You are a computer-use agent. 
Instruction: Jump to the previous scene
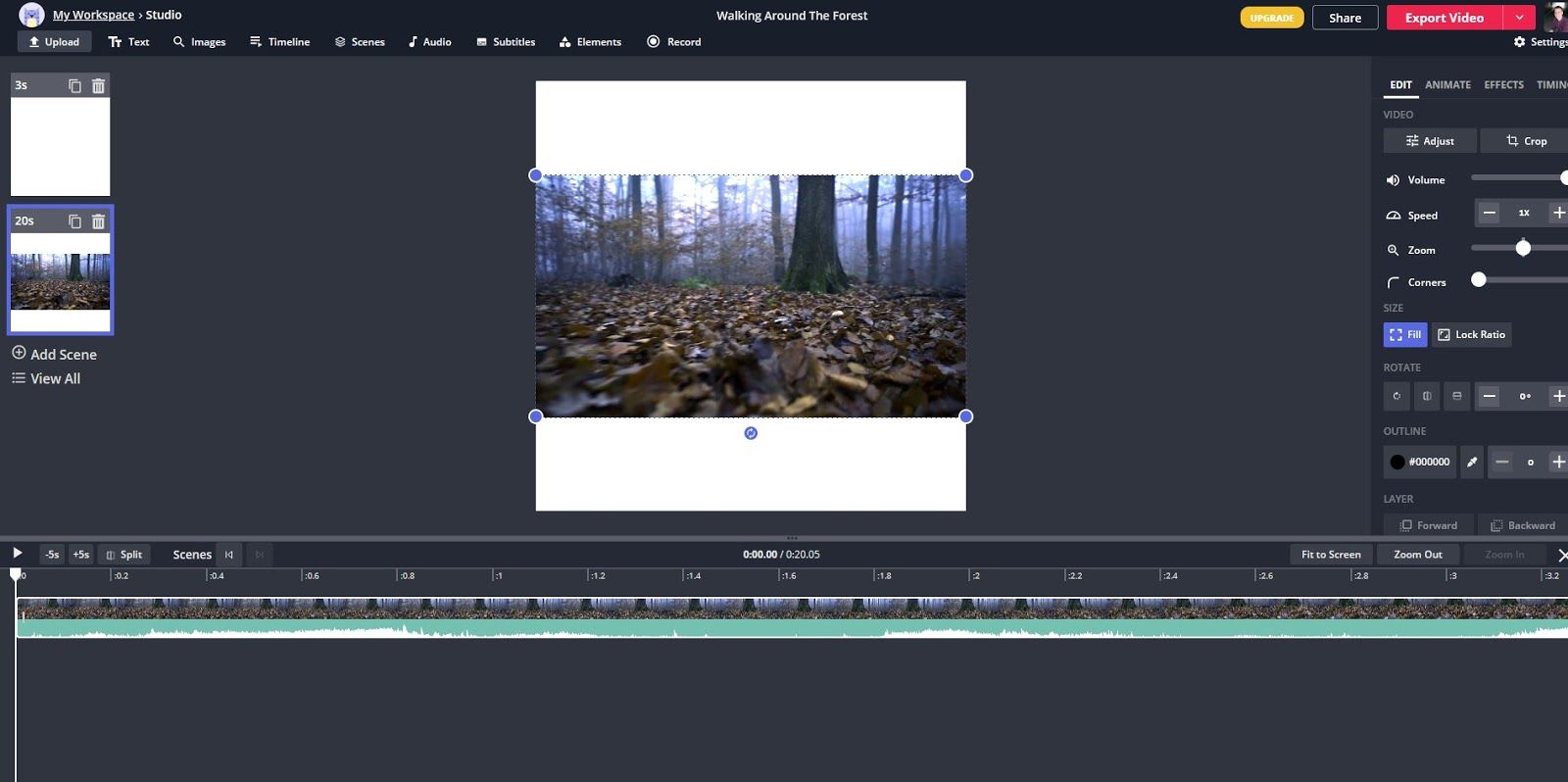coord(229,555)
